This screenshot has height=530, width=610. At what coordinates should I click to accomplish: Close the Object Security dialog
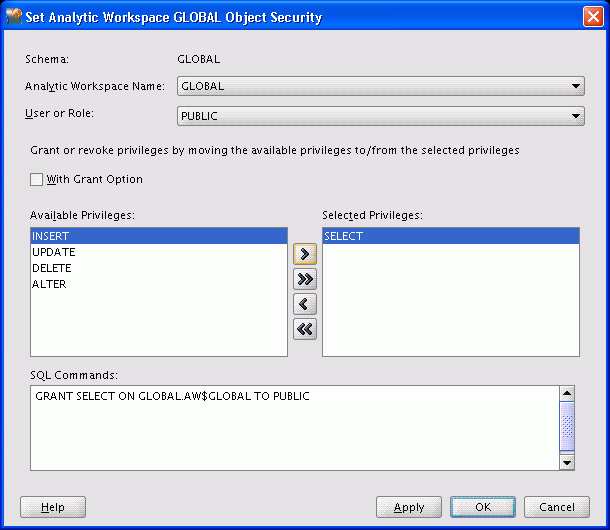[593, 17]
